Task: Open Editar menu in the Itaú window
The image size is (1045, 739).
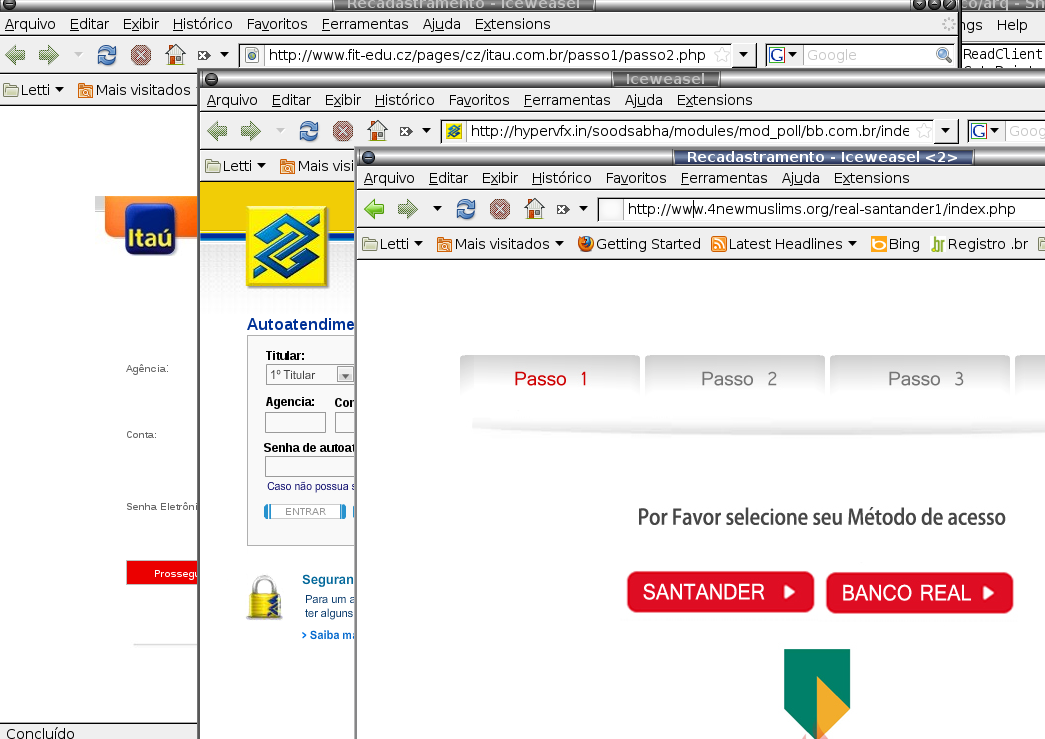Action: (89, 25)
